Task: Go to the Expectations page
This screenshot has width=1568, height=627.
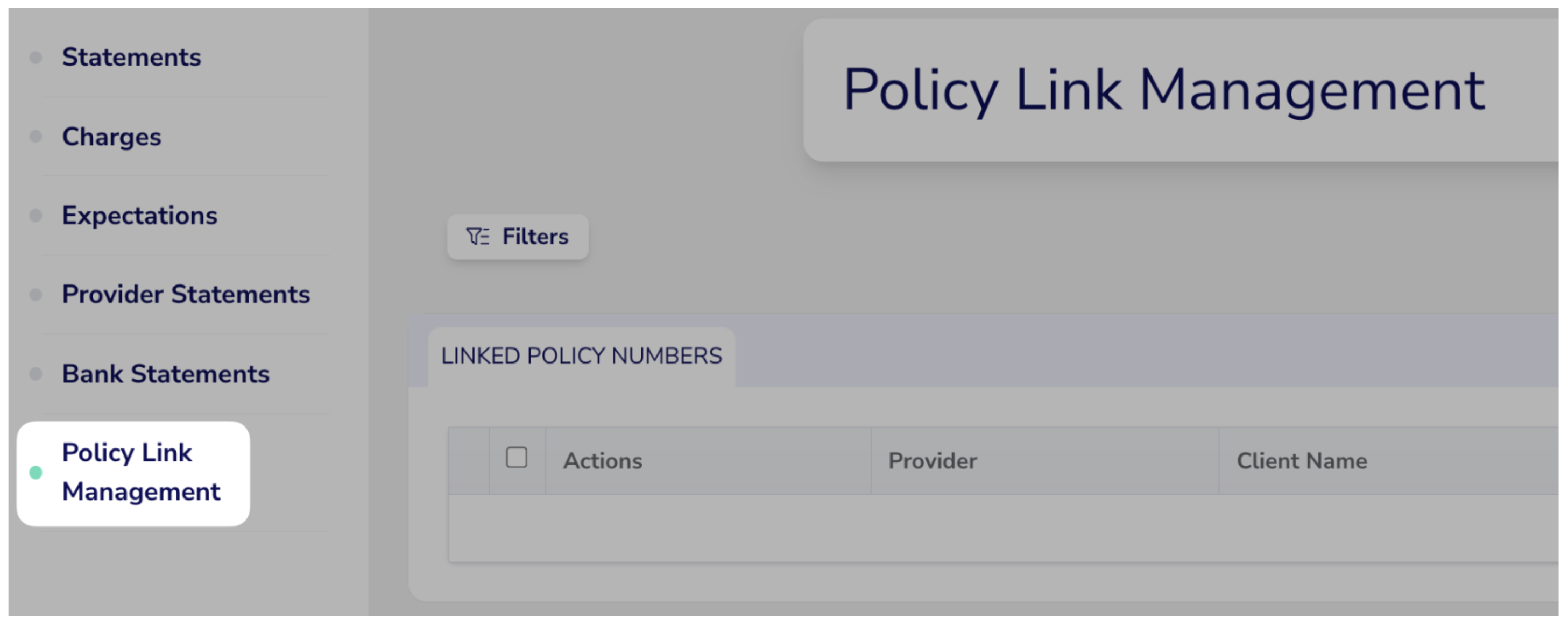Action: (x=139, y=215)
